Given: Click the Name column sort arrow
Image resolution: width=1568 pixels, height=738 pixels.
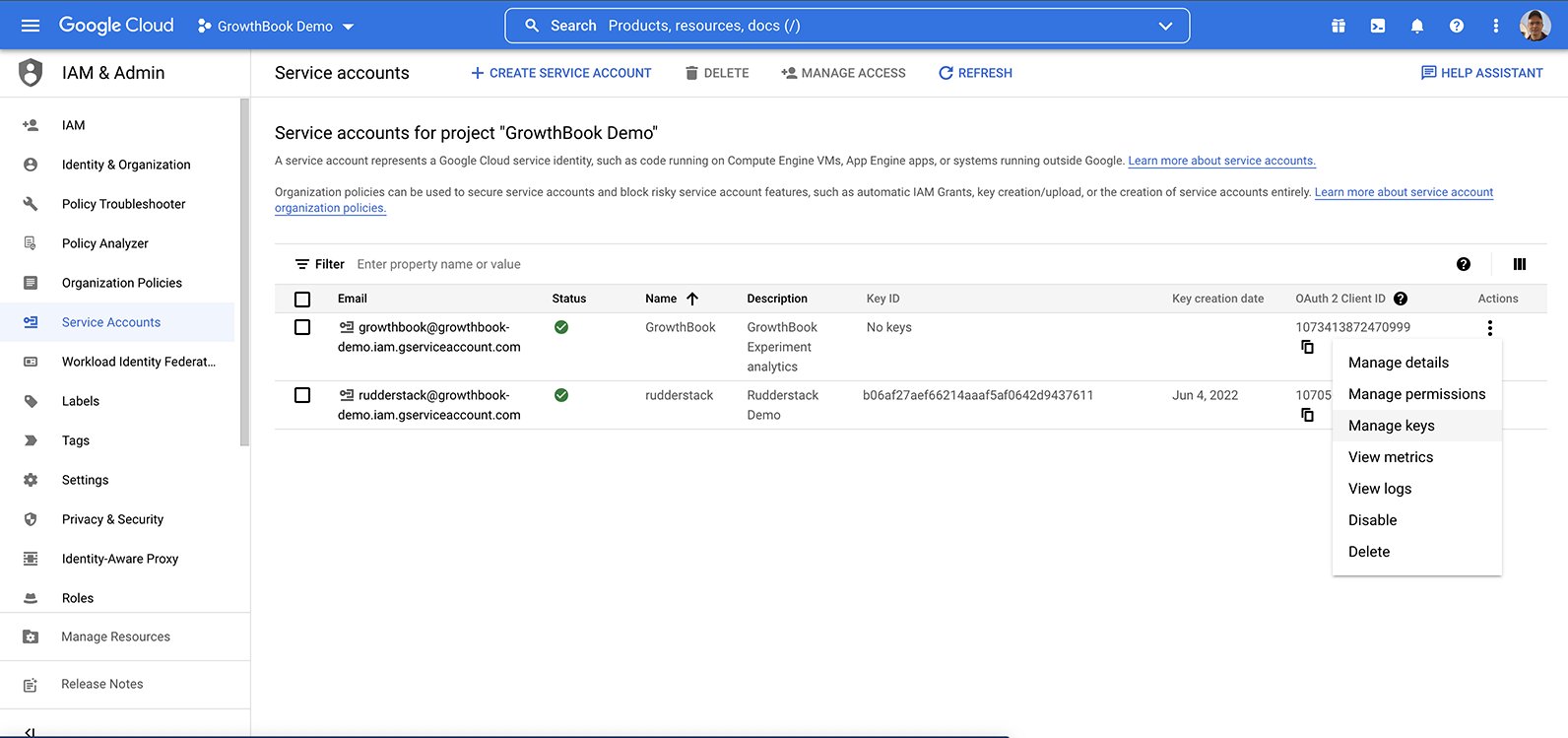Looking at the screenshot, I should (692, 299).
